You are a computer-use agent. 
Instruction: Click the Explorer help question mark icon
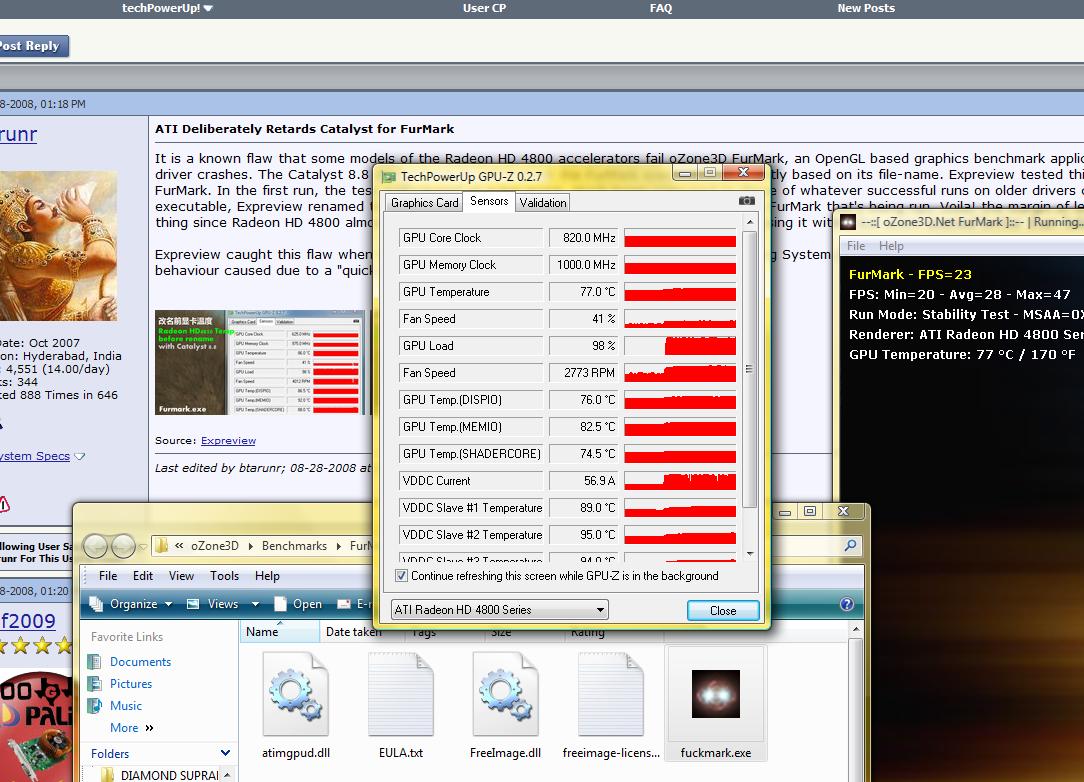click(847, 604)
